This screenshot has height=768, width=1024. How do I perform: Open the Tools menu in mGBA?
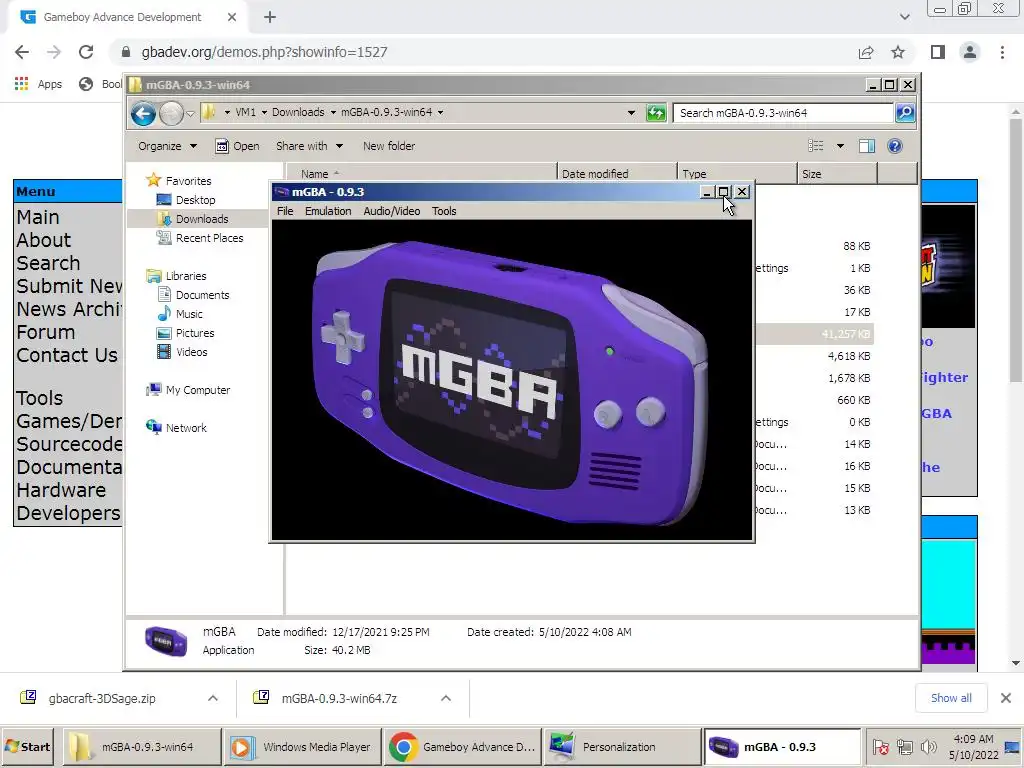(x=444, y=211)
